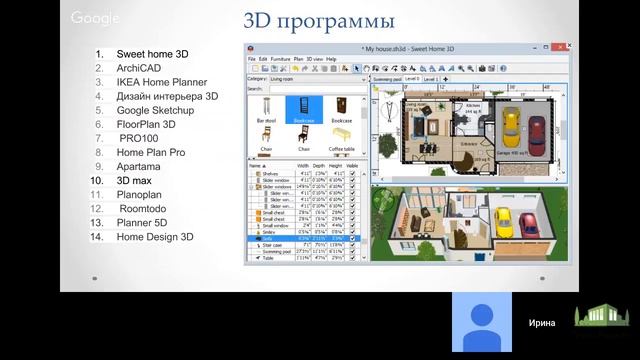
Task: Sort furniture by Width column header
Action: 303,166
